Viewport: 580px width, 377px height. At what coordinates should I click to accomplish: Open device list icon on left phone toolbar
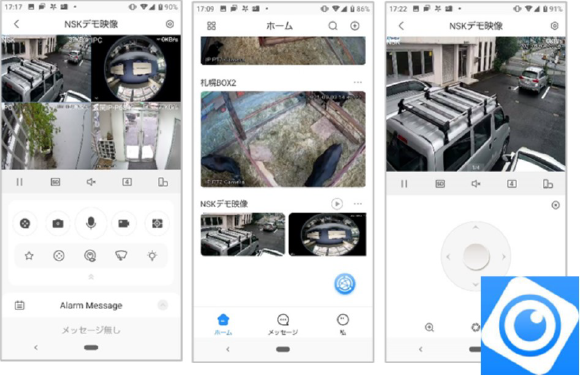pos(163,182)
